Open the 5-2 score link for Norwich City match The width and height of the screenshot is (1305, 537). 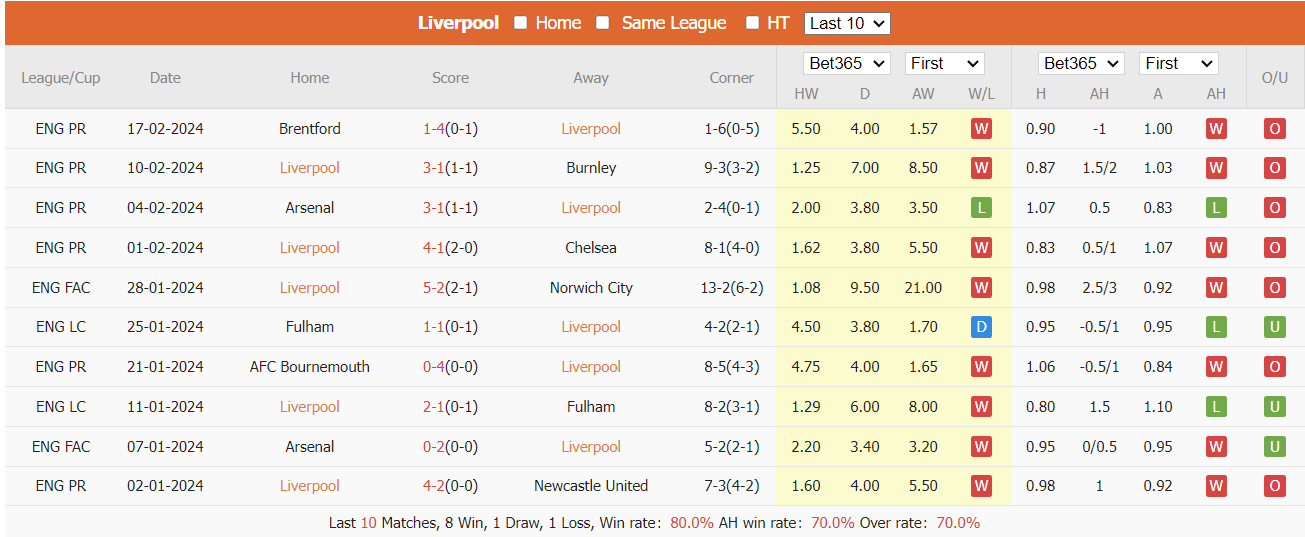coord(434,288)
